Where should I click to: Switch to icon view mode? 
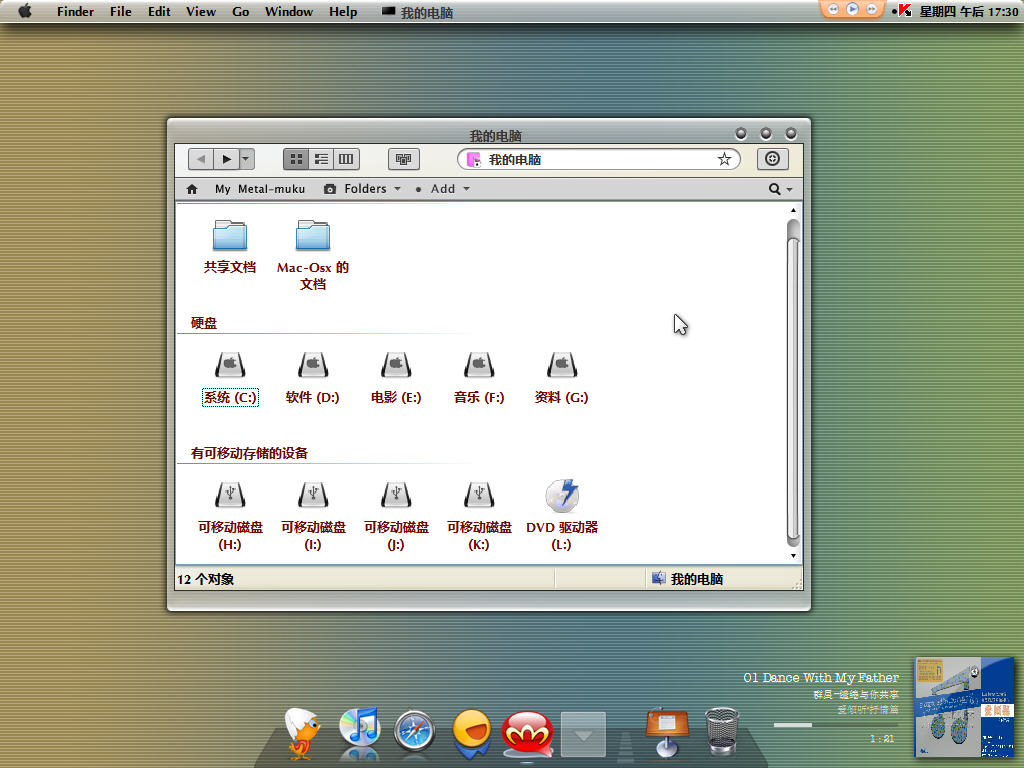pos(296,159)
